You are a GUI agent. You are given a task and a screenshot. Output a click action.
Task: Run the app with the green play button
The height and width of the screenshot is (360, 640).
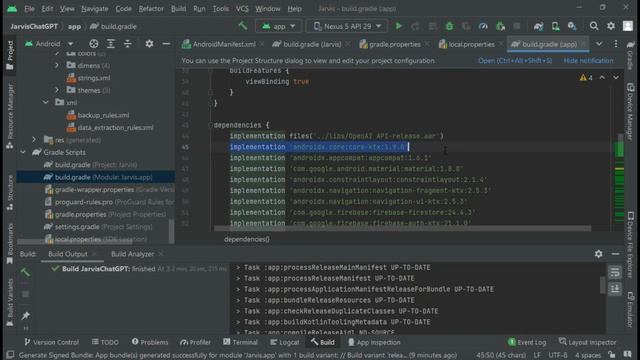[399, 26]
